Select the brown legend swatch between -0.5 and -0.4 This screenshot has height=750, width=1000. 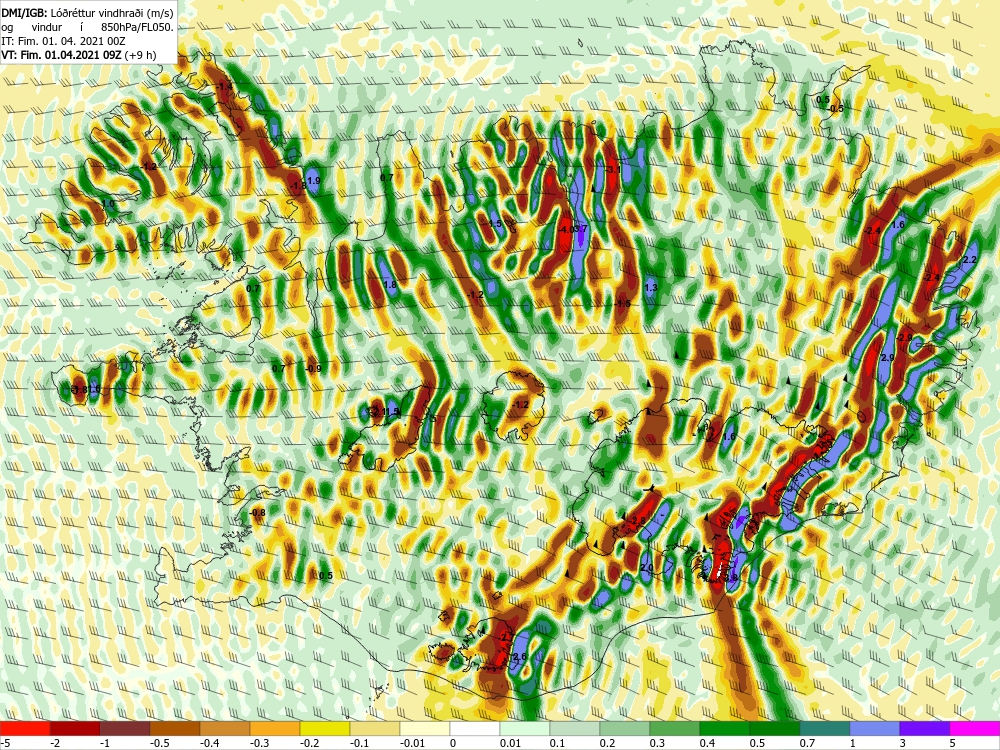coord(175,728)
